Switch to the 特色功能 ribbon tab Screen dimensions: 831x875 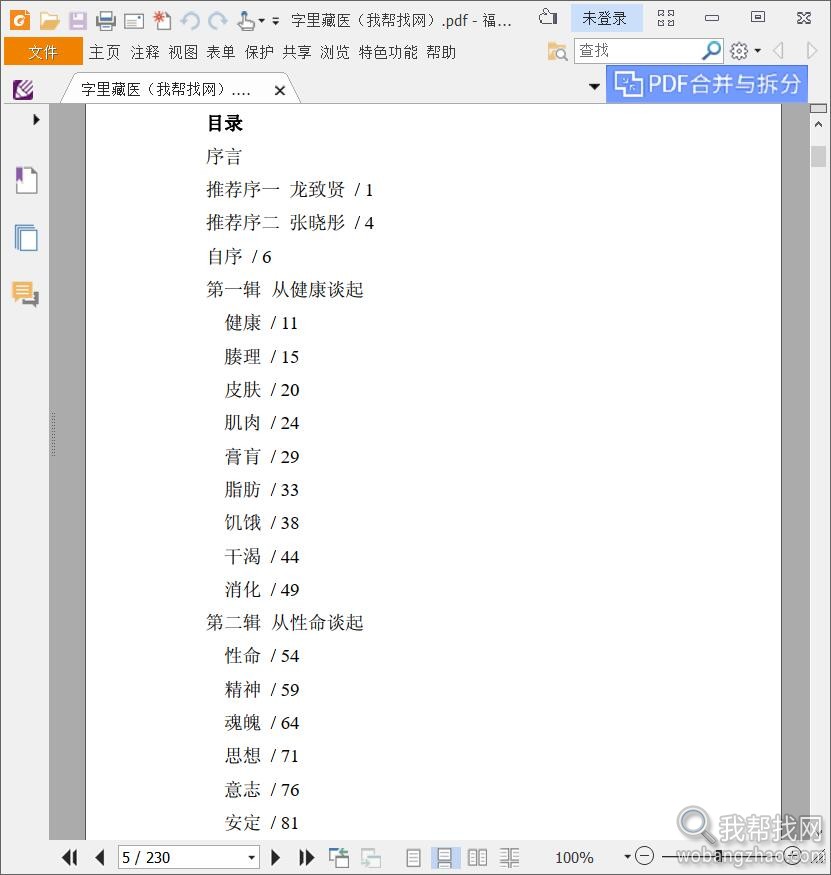pos(388,52)
